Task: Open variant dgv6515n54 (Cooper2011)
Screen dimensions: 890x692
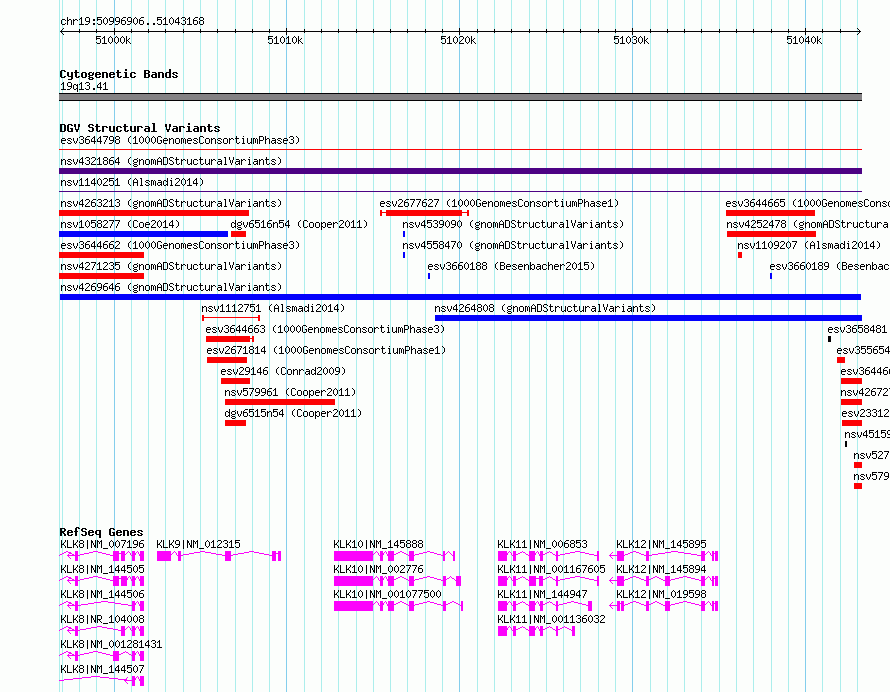Action: 293,413
